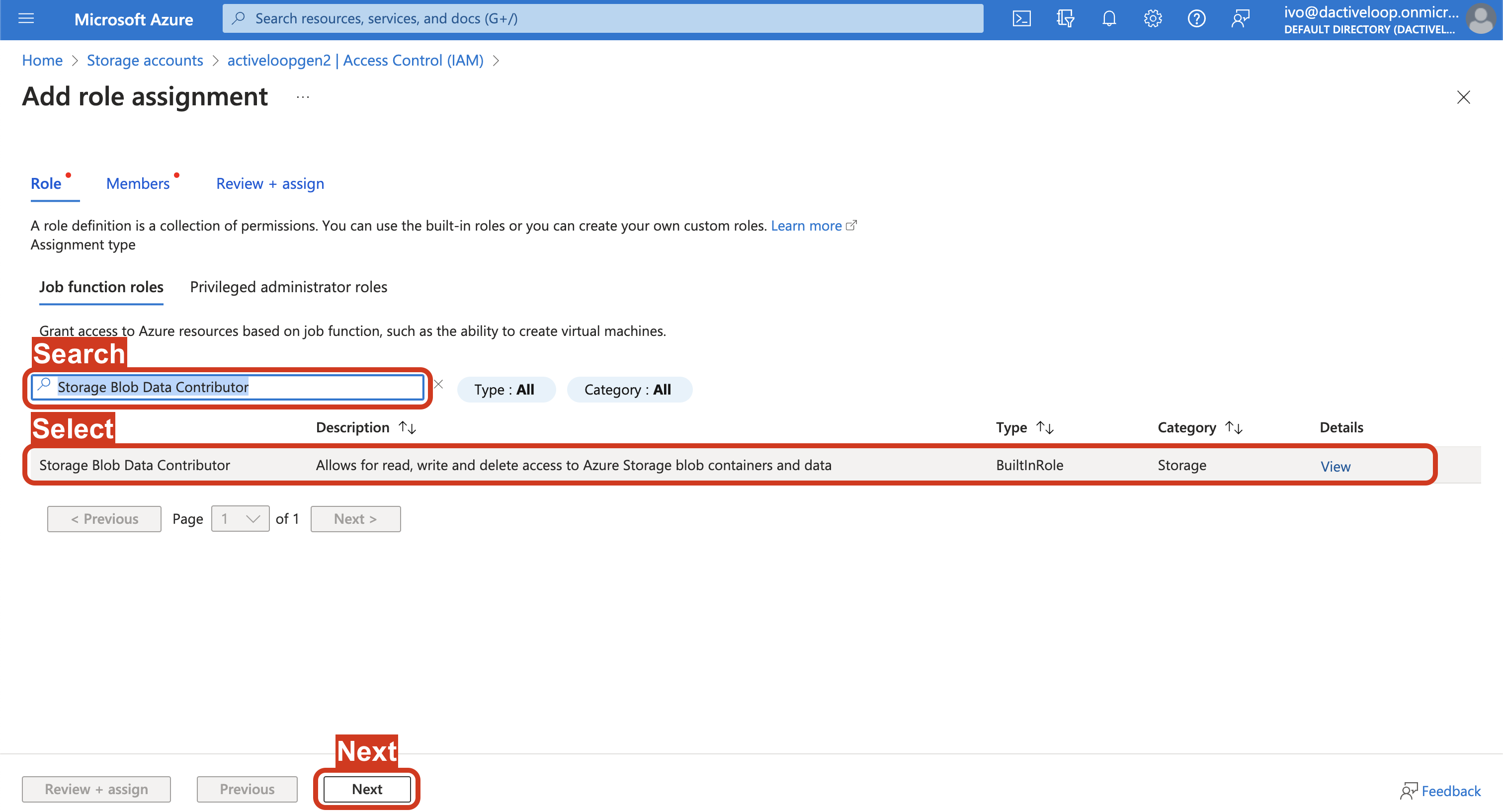1503x812 pixels.
Task: View details of Storage Blob Data Contributor
Action: pyautogui.click(x=1335, y=466)
